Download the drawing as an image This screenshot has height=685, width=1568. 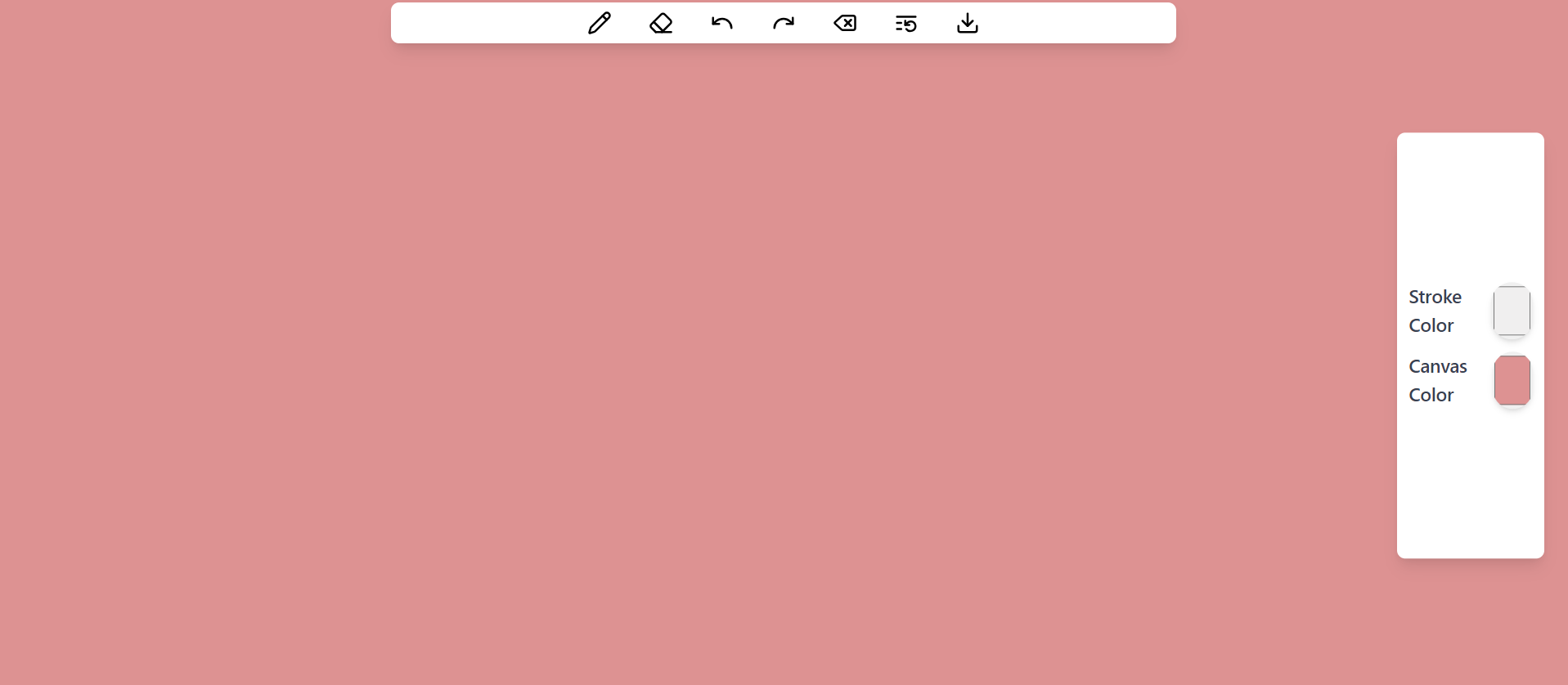(x=968, y=23)
